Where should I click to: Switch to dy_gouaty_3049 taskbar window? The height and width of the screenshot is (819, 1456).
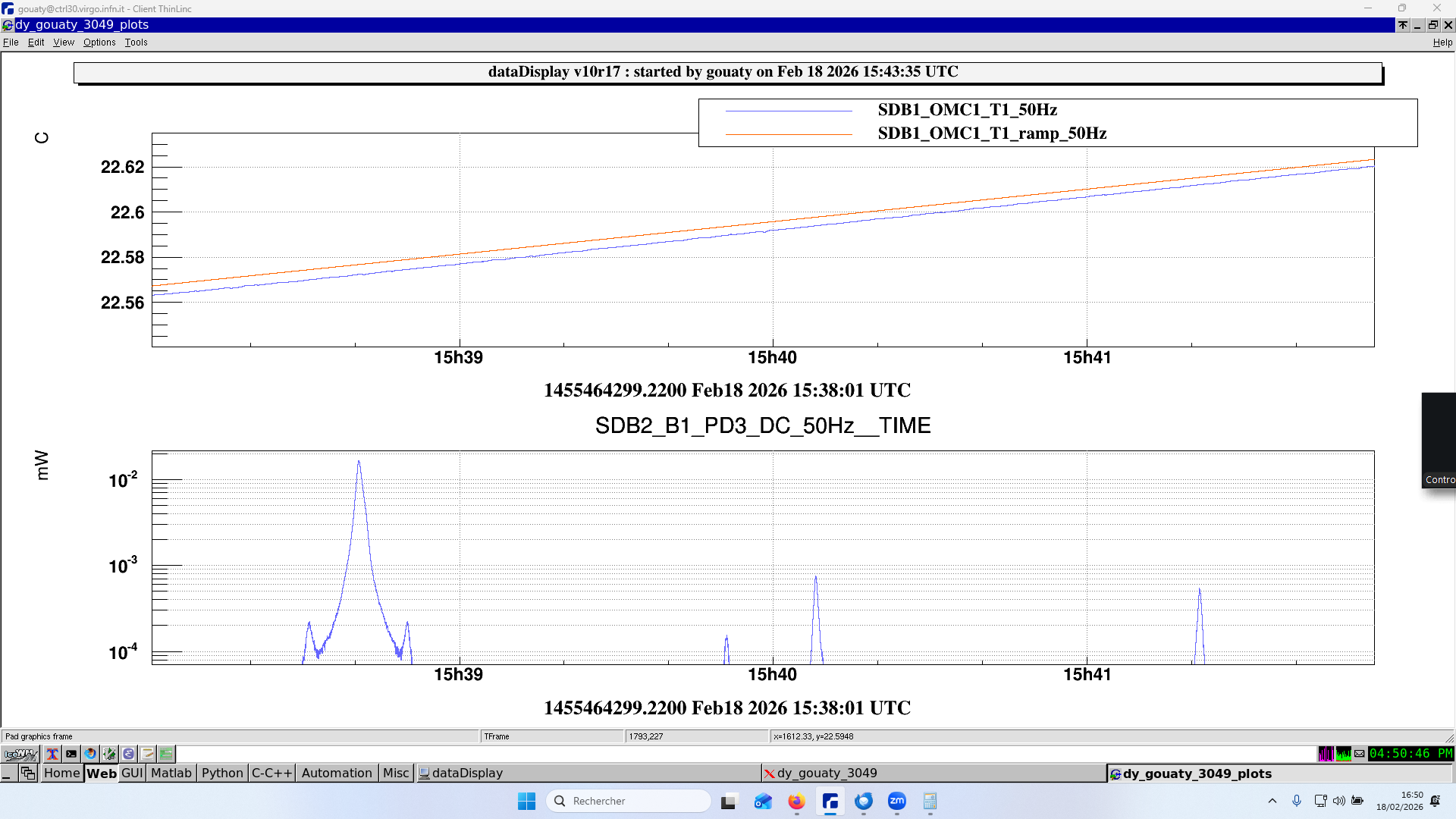coord(827,773)
